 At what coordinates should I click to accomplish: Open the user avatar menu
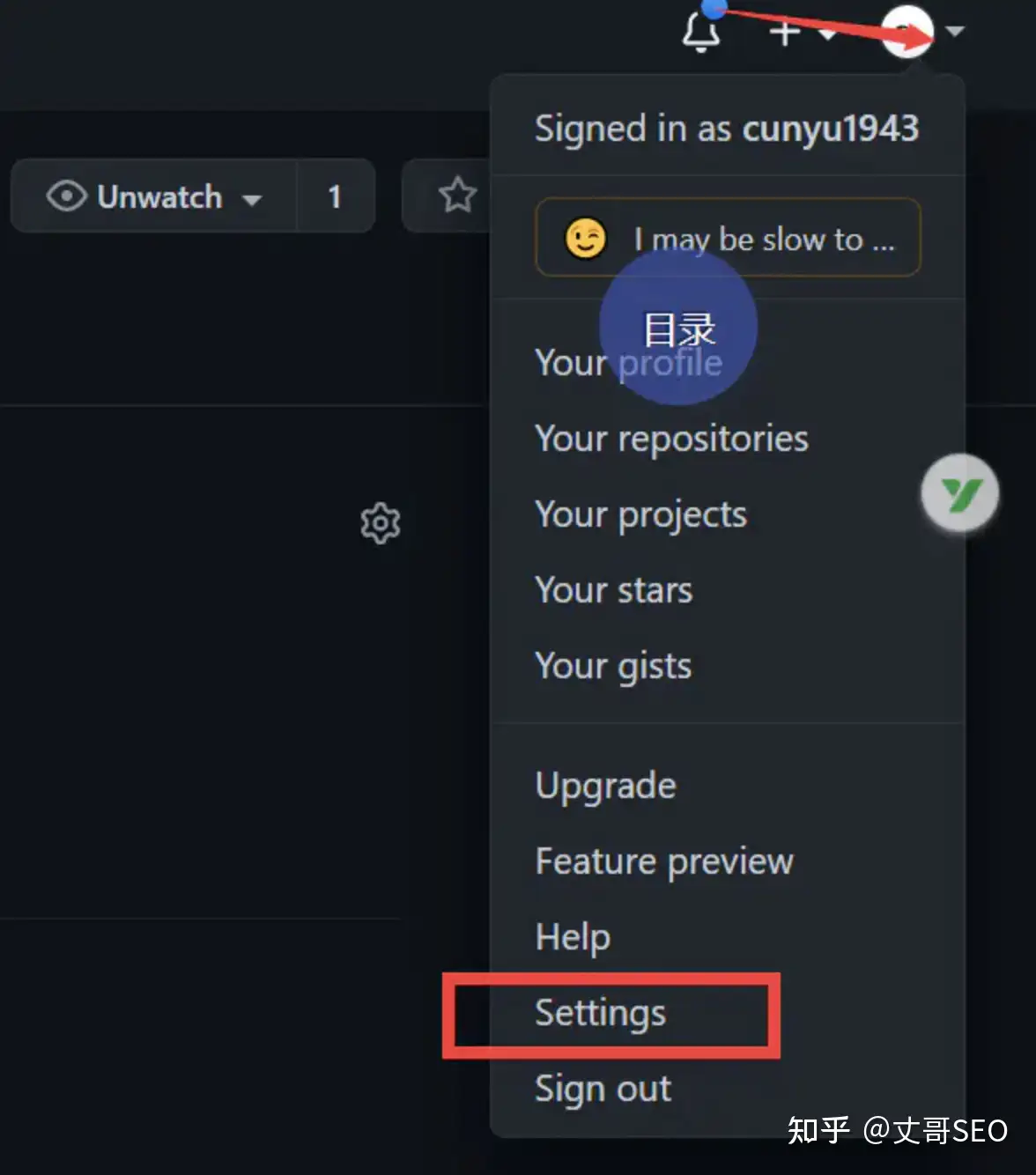(x=907, y=31)
